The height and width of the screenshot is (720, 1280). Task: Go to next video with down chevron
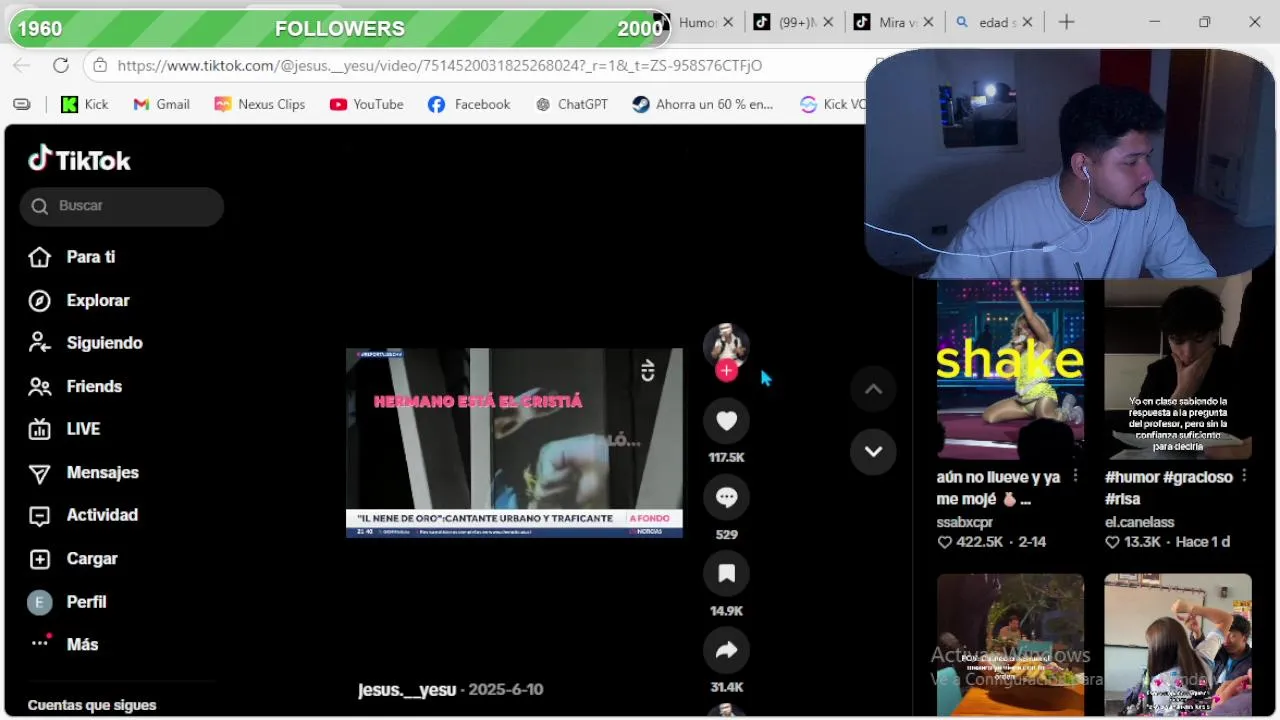coord(873,451)
